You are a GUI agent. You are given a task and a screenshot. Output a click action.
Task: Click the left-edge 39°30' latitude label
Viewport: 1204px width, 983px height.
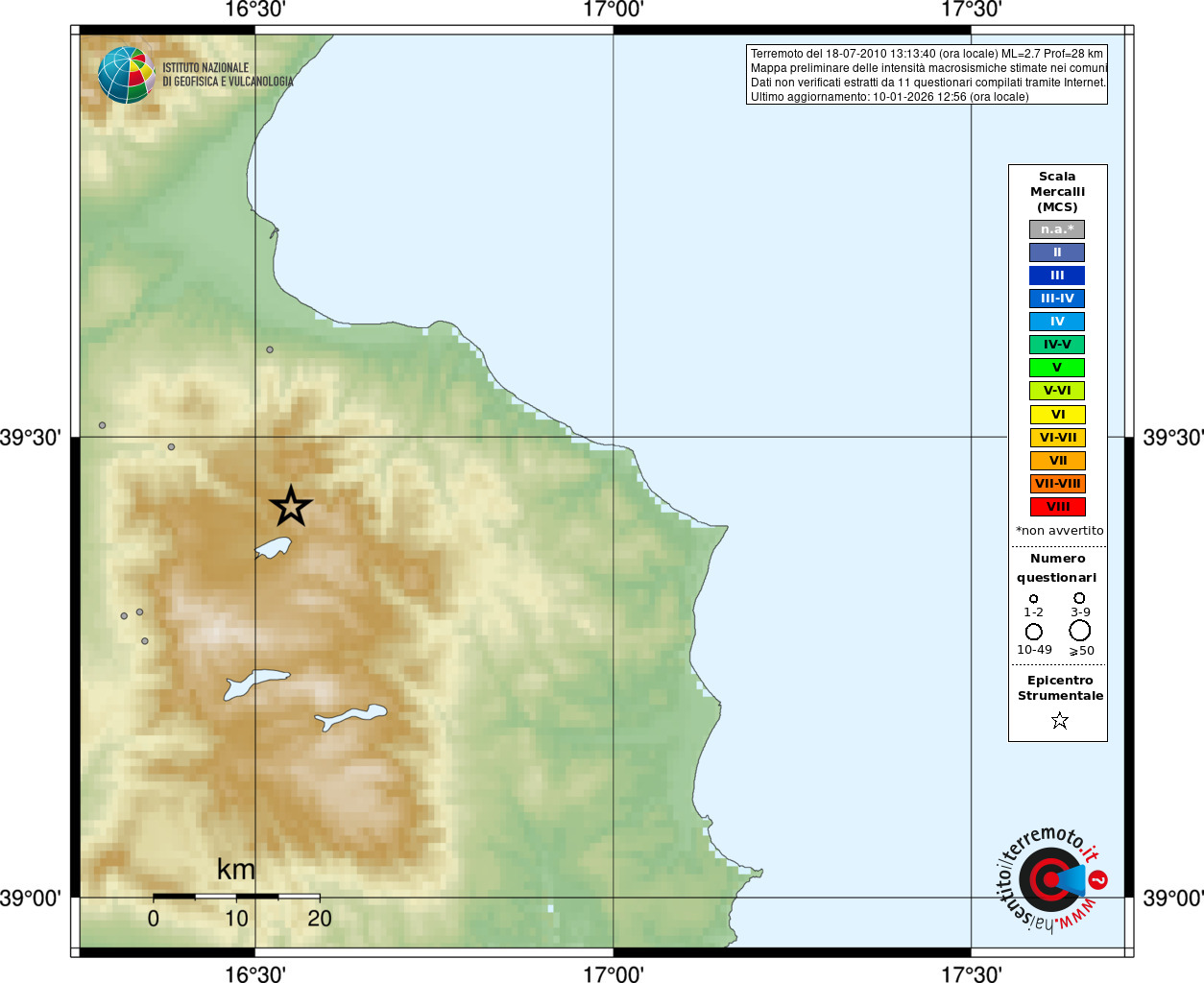(31, 438)
